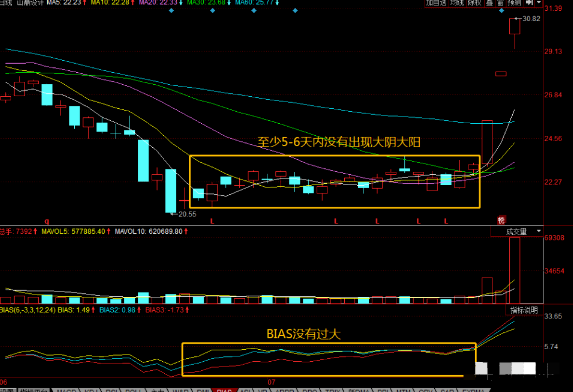Click the 叠 overlay chart icon
Image resolution: width=573 pixels, height=392 pixels.
coord(489,3)
